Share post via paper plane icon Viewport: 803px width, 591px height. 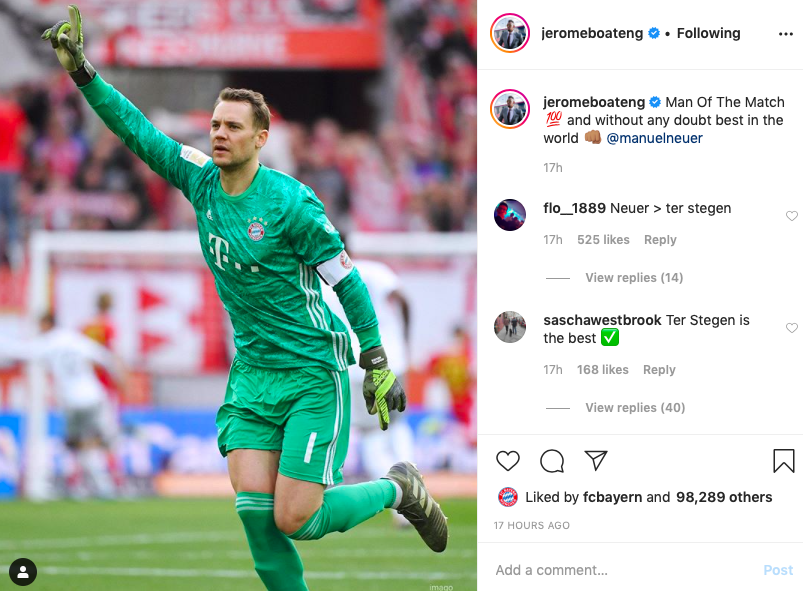point(596,460)
